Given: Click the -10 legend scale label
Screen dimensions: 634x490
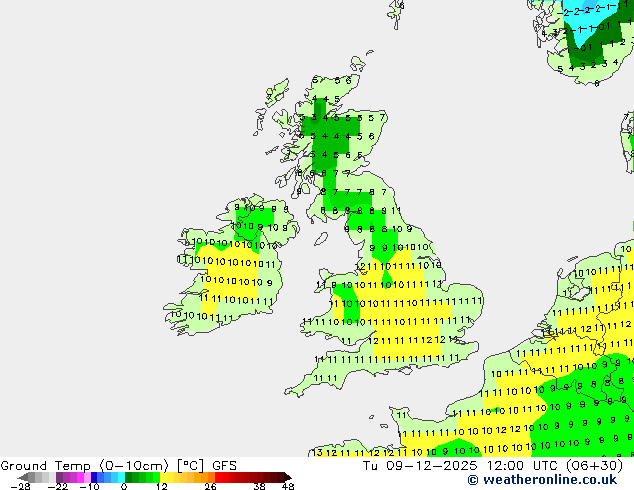Looking at the screenshot, I should click(89, 486).
